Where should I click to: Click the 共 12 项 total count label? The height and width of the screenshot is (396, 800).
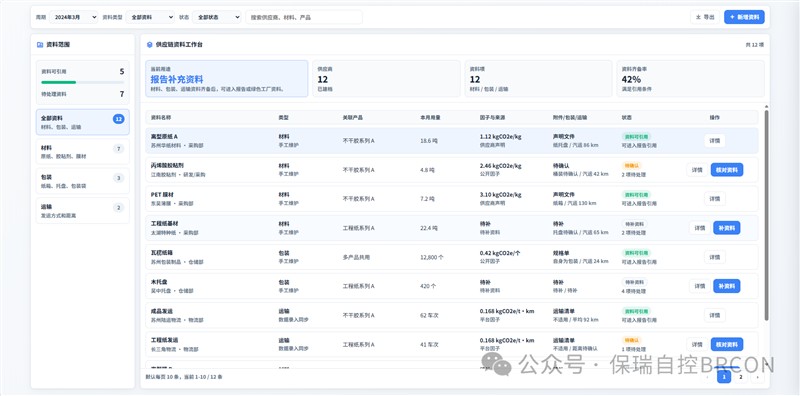point(755,45)
